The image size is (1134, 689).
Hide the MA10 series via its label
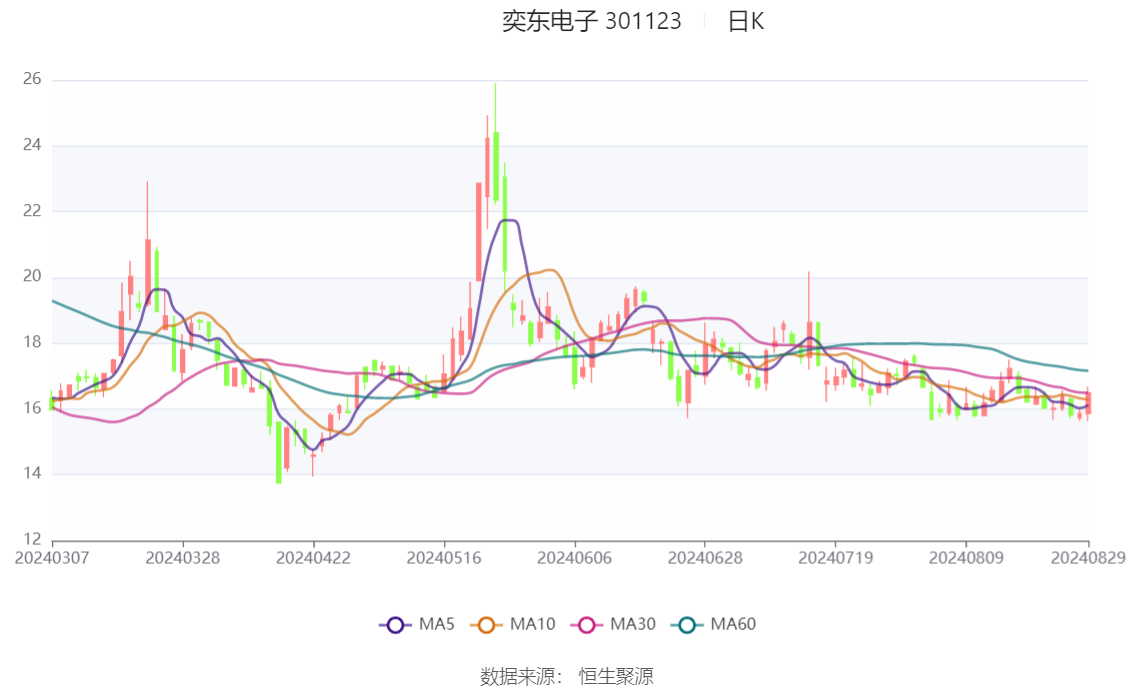coord(532,624)
